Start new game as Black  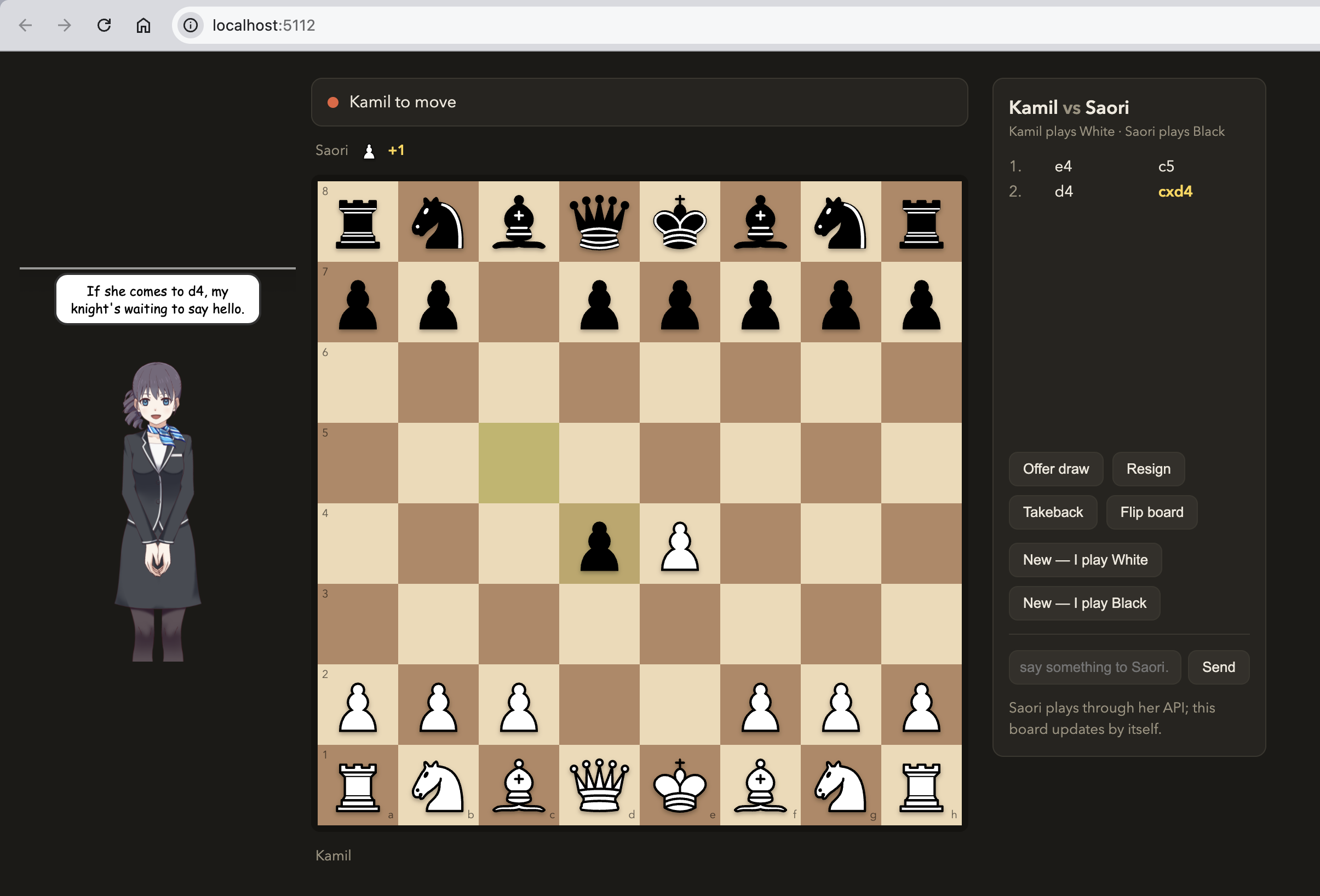pos(1084,603)
